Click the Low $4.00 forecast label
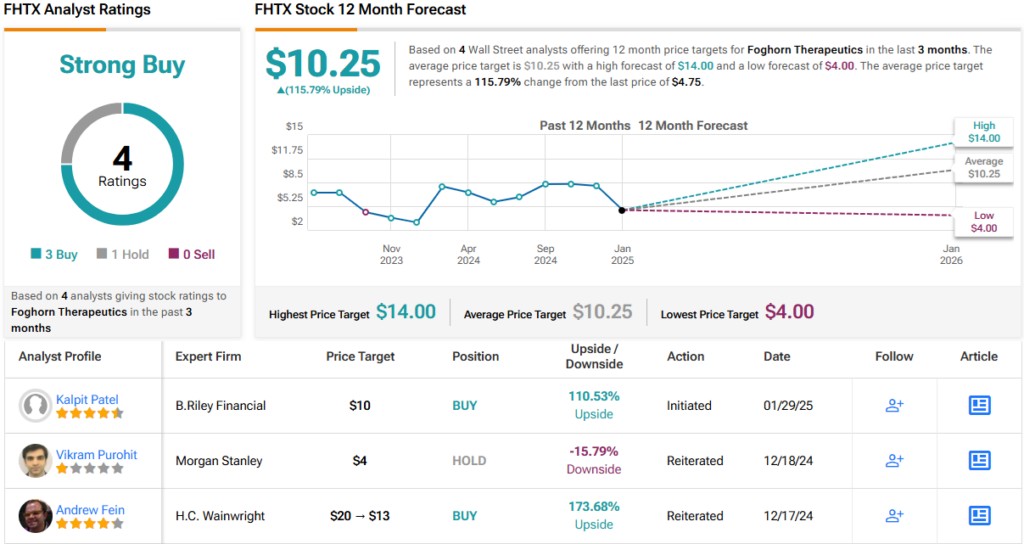Screen dimensions: 1024x544 point(983,222)
